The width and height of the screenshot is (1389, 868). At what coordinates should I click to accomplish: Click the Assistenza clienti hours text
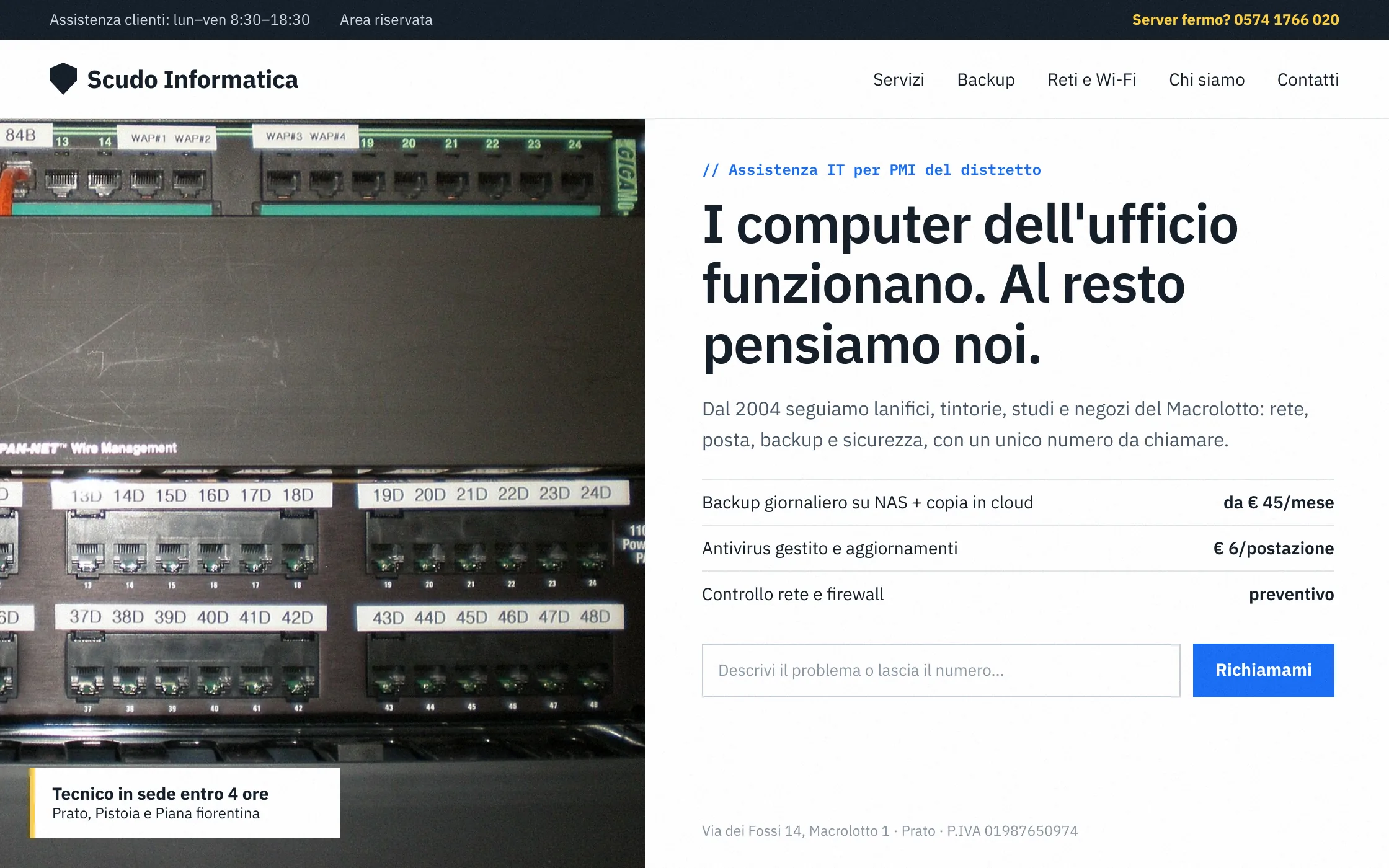coord(180,20)
